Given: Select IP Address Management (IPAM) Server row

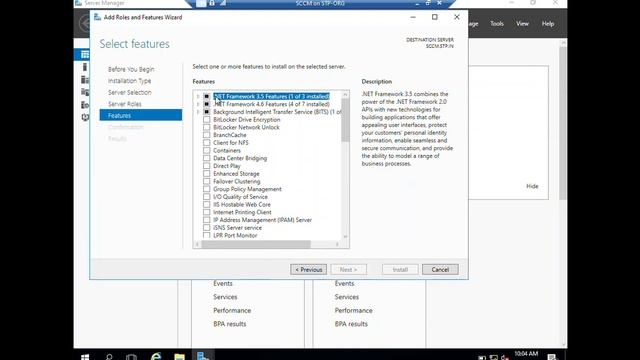Looking at the screenshot, I should click(x=262, y=220).
